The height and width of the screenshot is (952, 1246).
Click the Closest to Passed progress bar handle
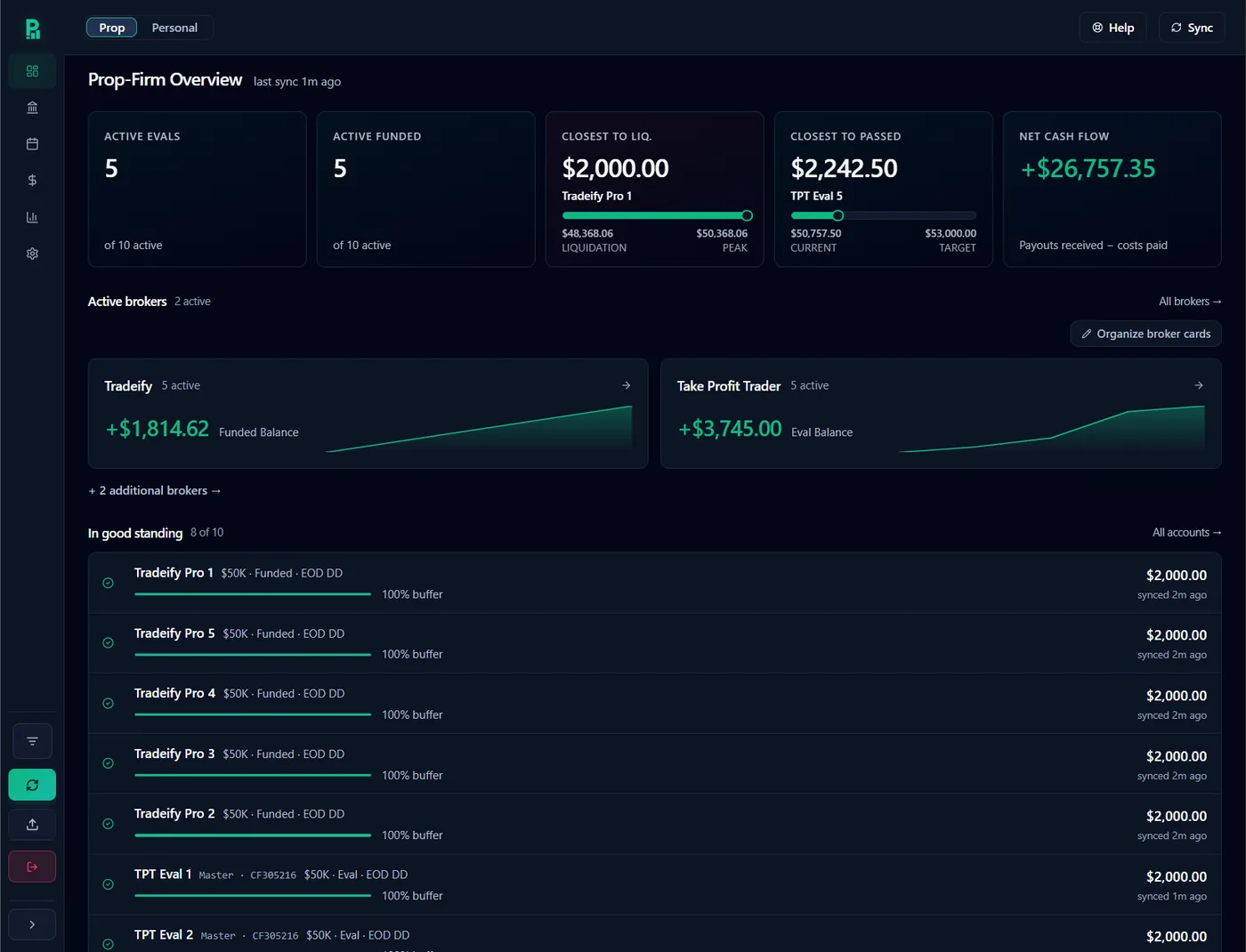tap(837, 215)
